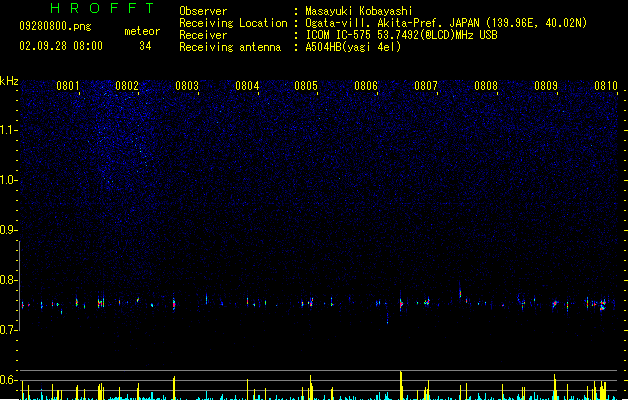Click the HROFFT title text
The image size is (629, 400).
102,8
